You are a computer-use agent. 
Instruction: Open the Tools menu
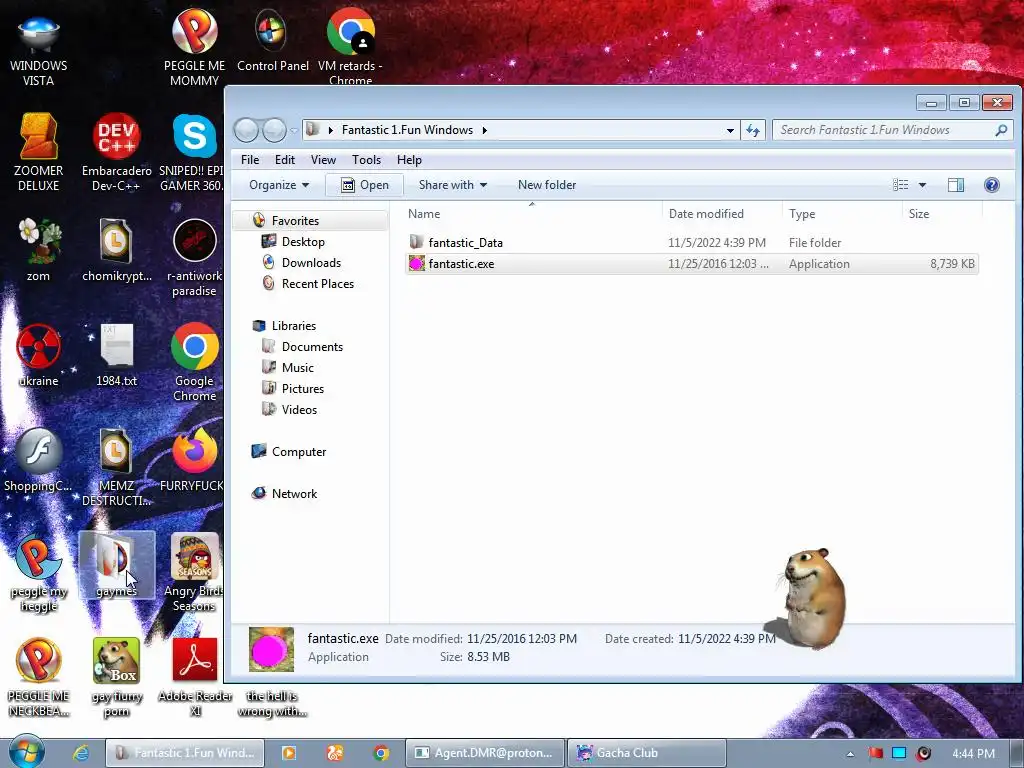pos(366,160)
